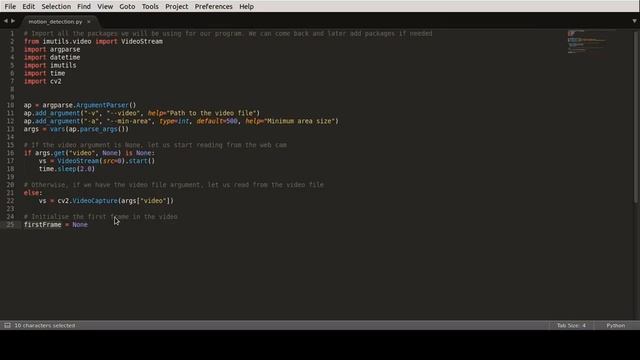The width and height of the screenshot is (640, 360).
Task: Click 'datetime' on import line 4
Action: tap(65, 57)
